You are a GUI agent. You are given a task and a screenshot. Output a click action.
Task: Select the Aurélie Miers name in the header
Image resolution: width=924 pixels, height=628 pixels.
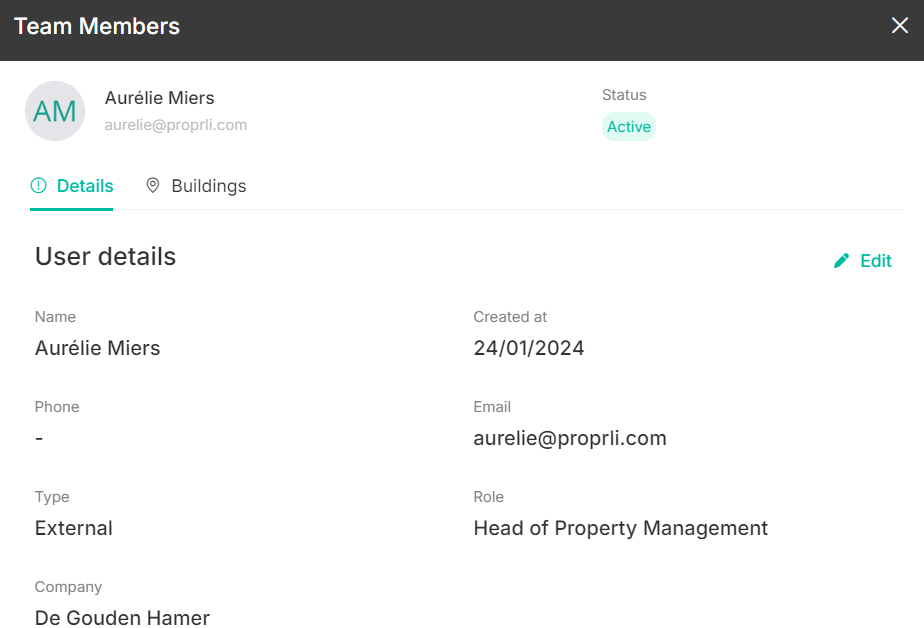(x=160, y=98)
